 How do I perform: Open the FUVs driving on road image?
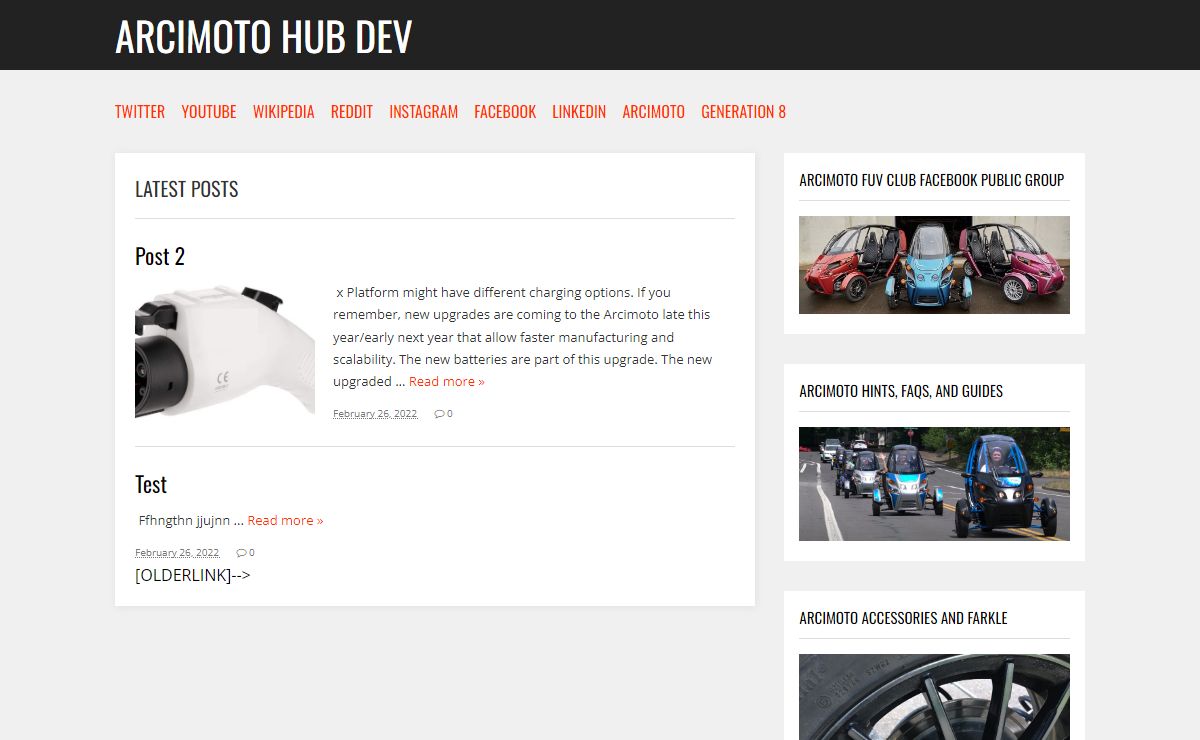coord(934,484)
